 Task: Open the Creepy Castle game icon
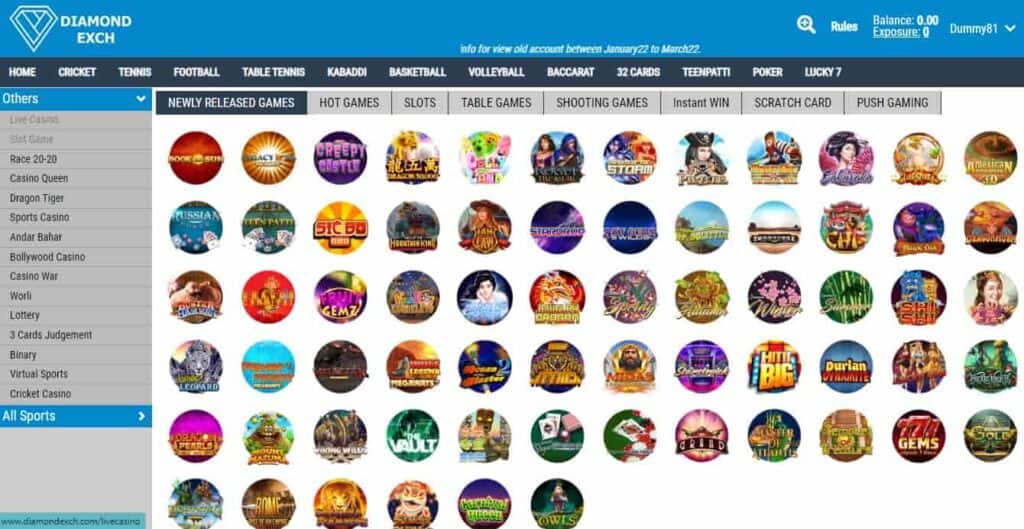click(340, 157)
